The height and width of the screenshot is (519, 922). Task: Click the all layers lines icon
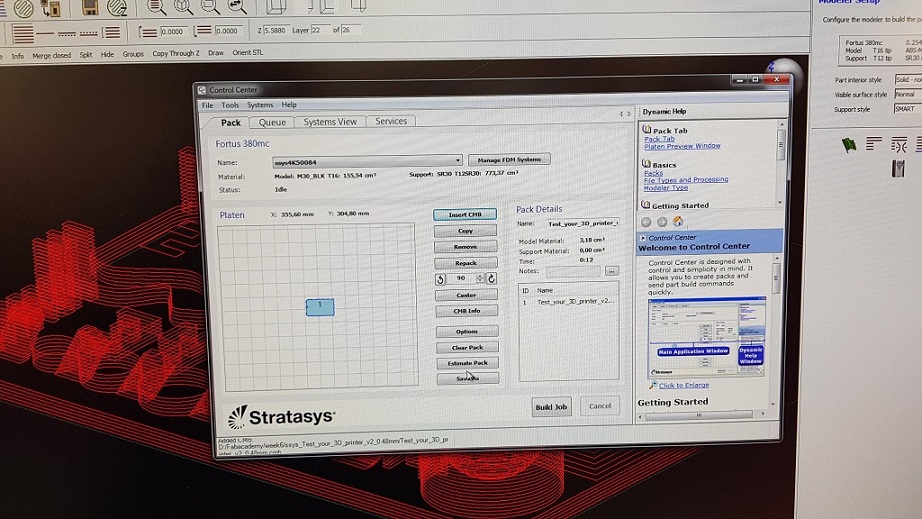tap(23, 34)
